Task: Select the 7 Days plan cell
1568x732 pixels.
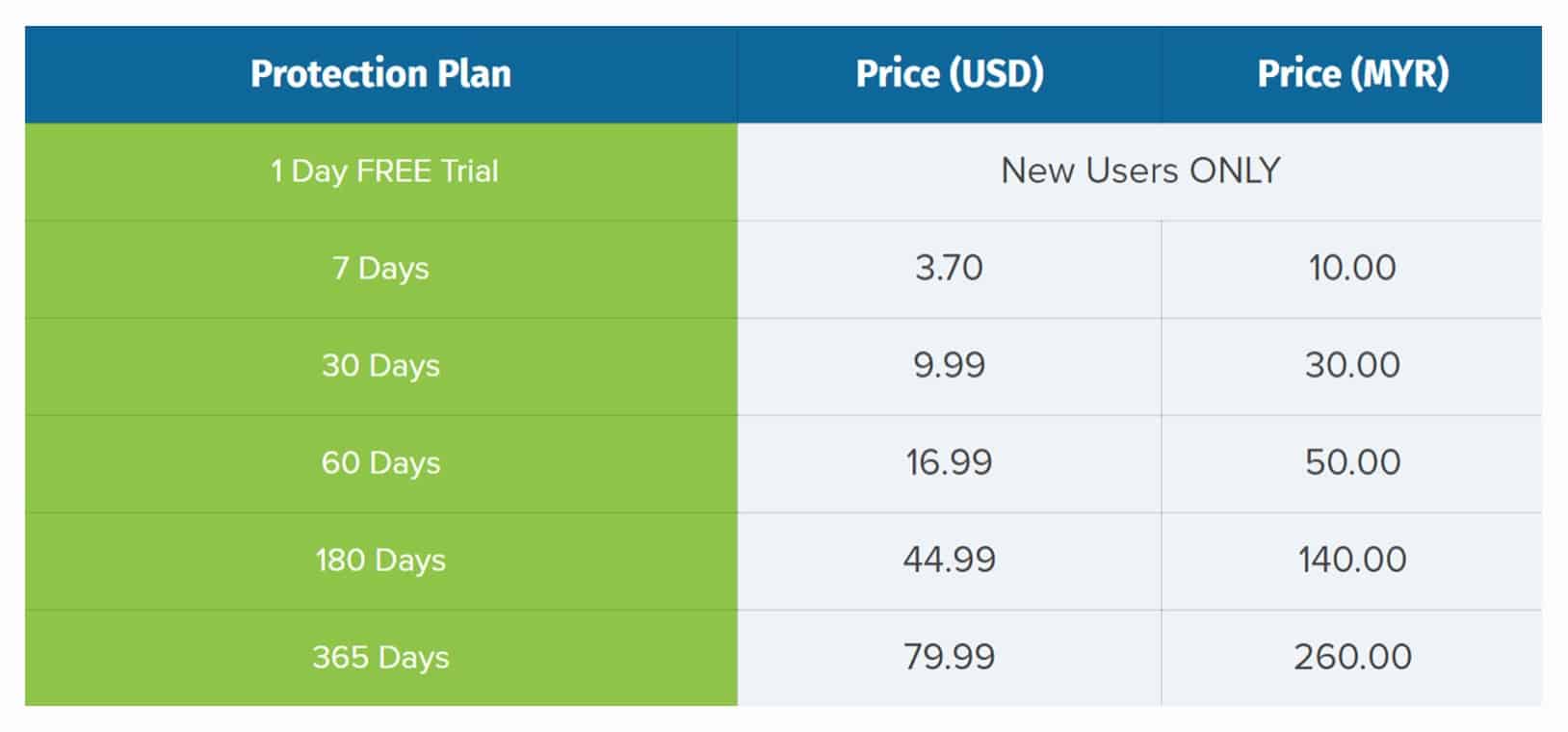Action: click(x=381, y=269)
